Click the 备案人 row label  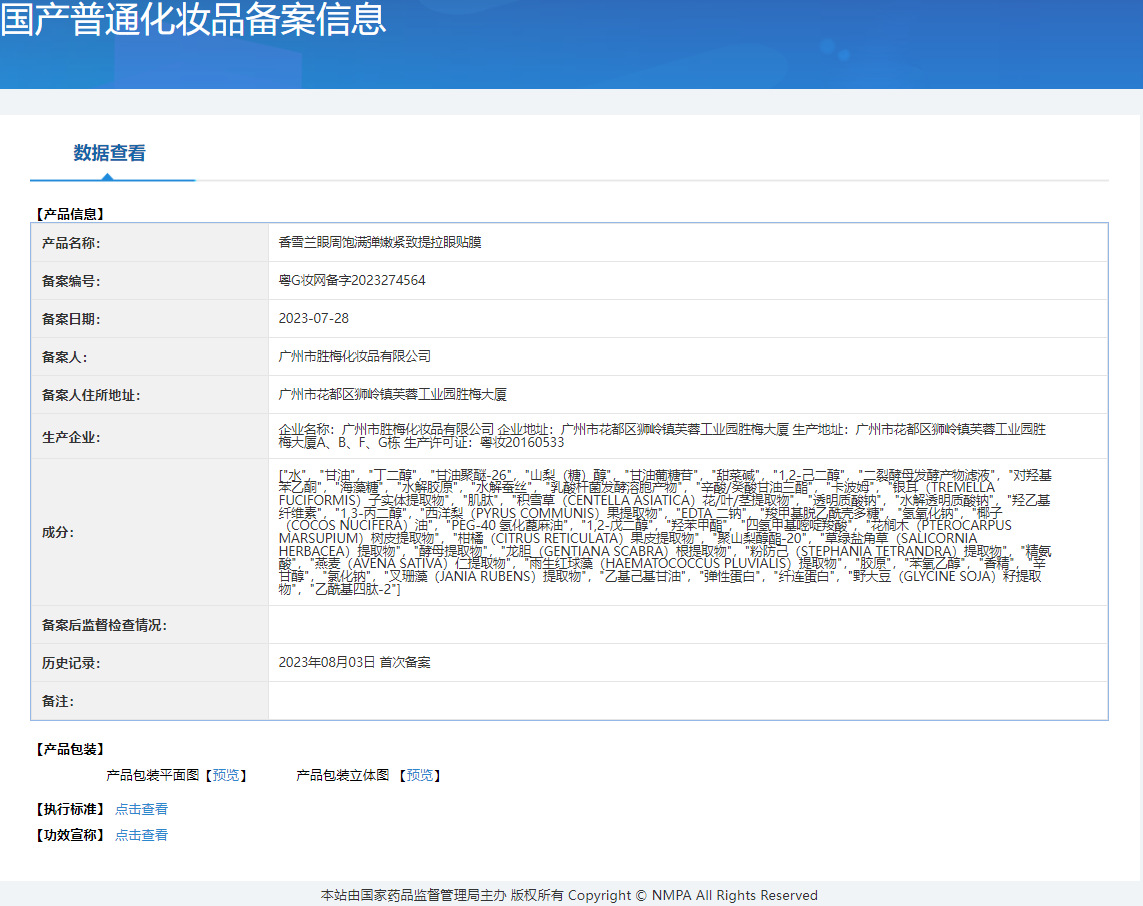64,357
